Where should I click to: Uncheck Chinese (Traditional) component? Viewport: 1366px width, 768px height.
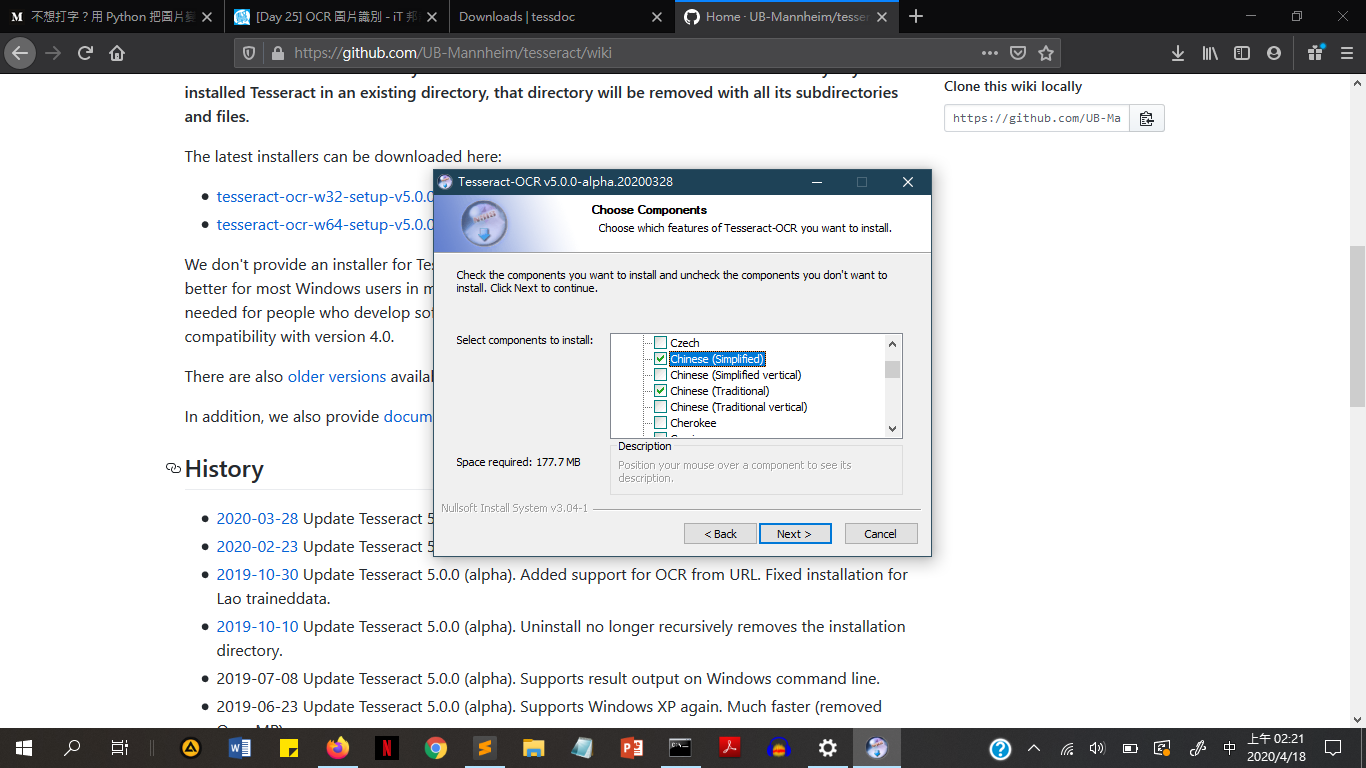[x=660, y=391]
